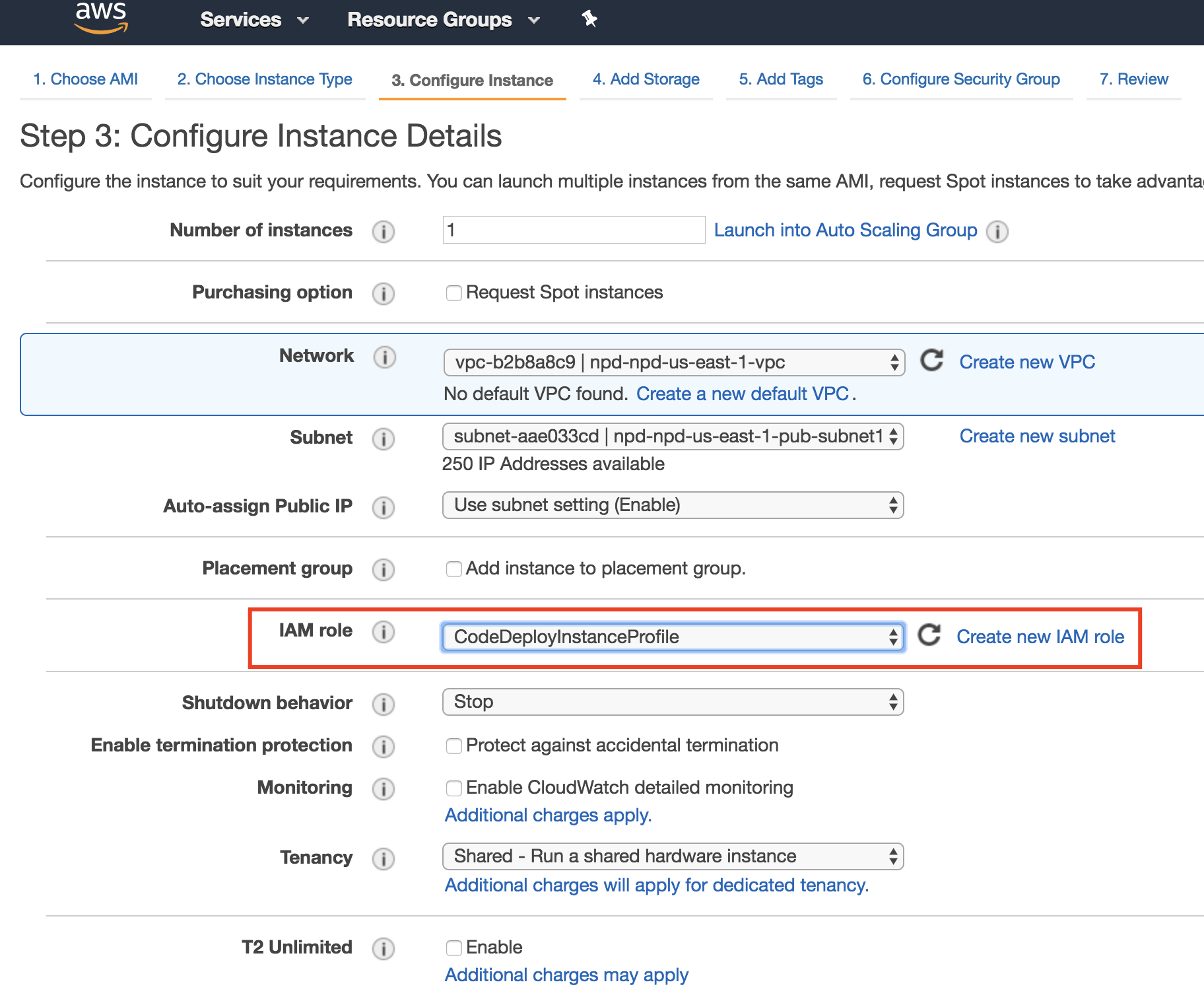Open the IAM role dropdown
Screen dimensions: 1204x1005
tap(672, 637)
